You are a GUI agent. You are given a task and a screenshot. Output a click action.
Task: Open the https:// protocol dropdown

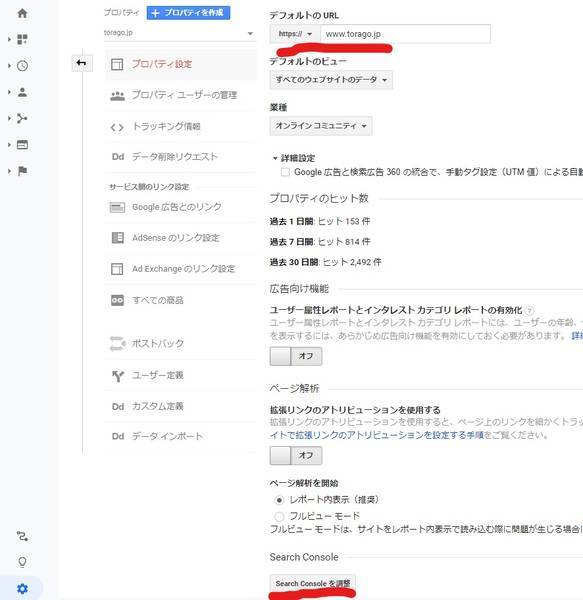tap(295, 34)
